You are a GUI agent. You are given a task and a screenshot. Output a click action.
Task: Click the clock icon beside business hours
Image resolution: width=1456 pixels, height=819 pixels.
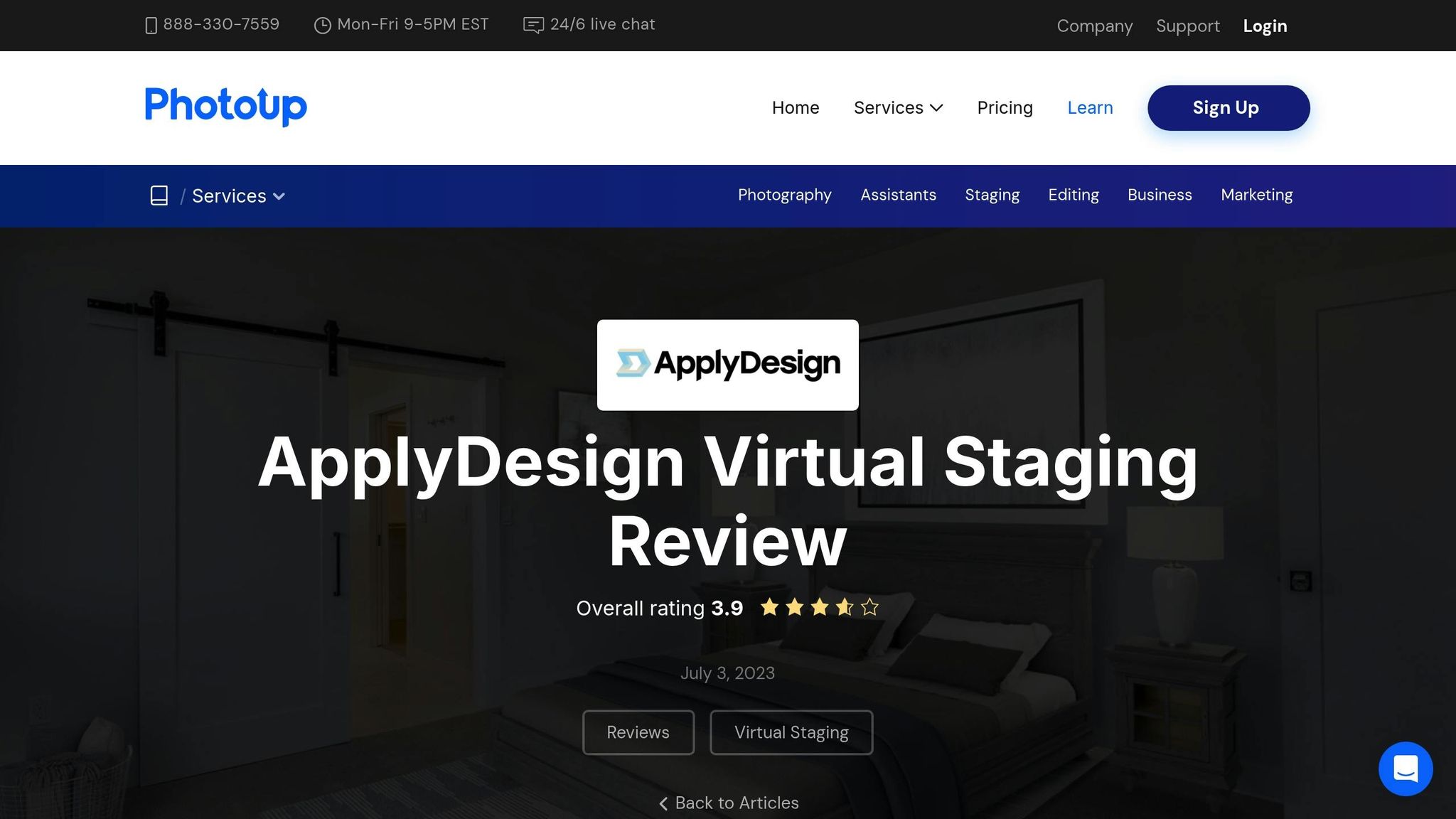(323, 26)
